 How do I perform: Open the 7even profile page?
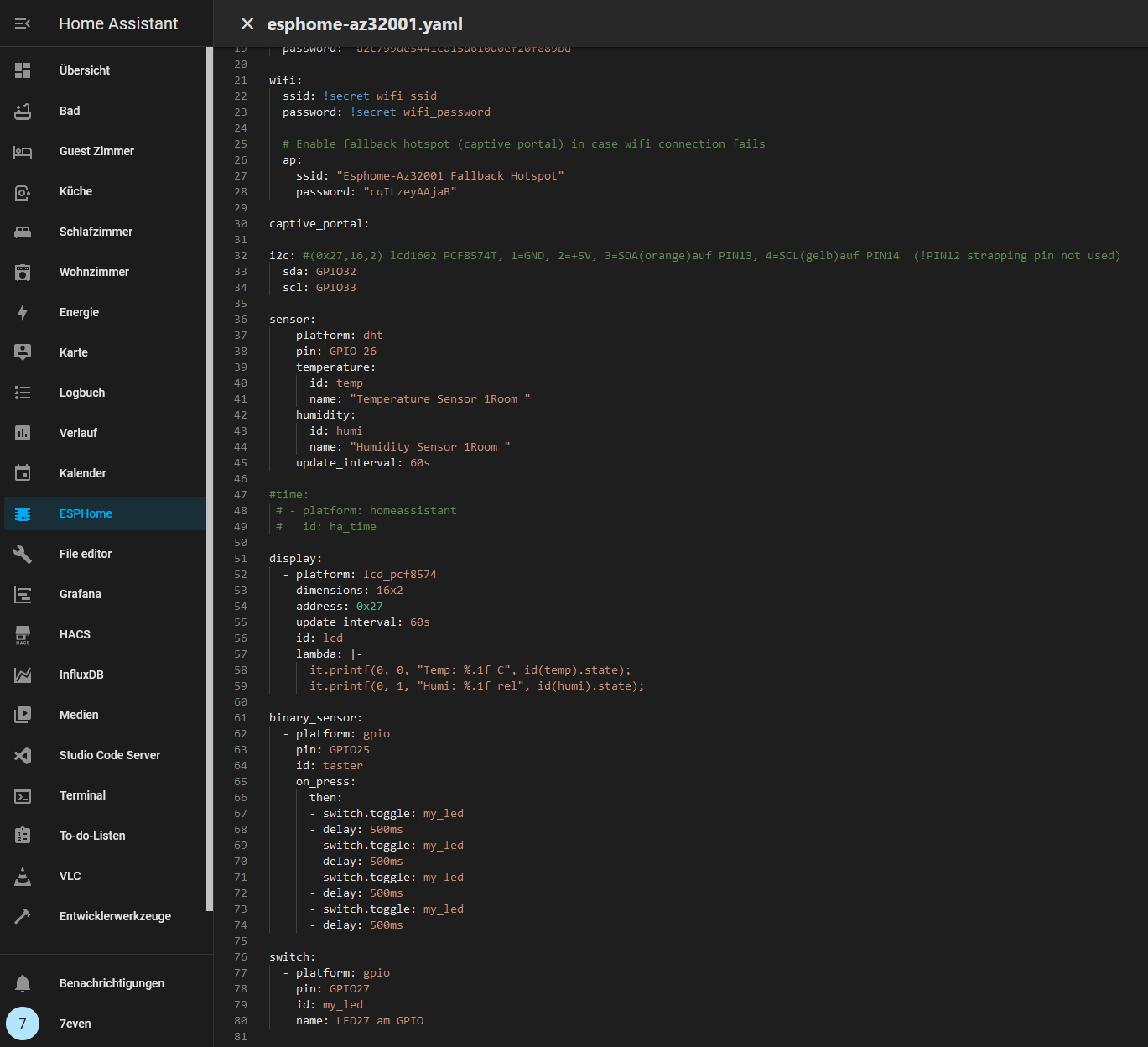tap(105, 1024)
